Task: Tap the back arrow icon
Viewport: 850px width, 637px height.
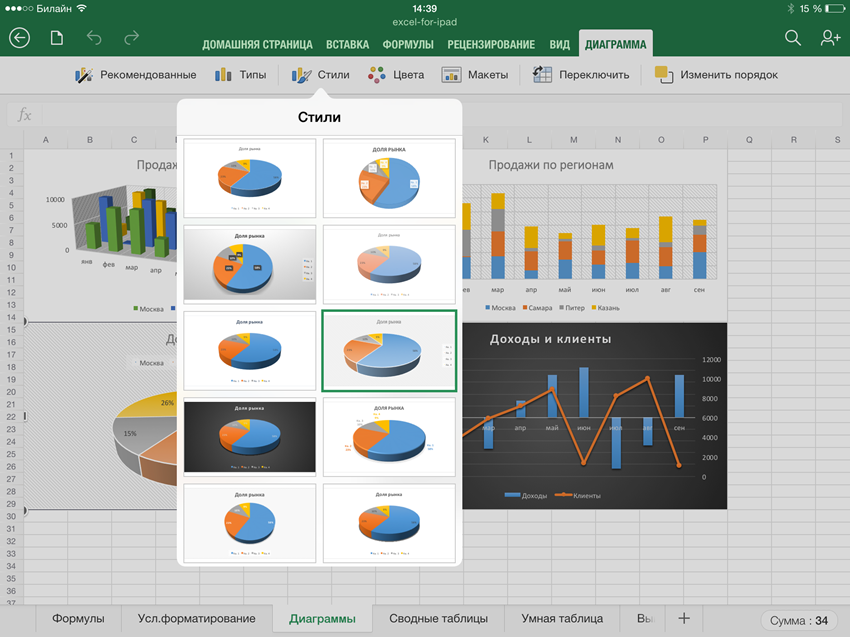Action: click(x=20, y=38)
